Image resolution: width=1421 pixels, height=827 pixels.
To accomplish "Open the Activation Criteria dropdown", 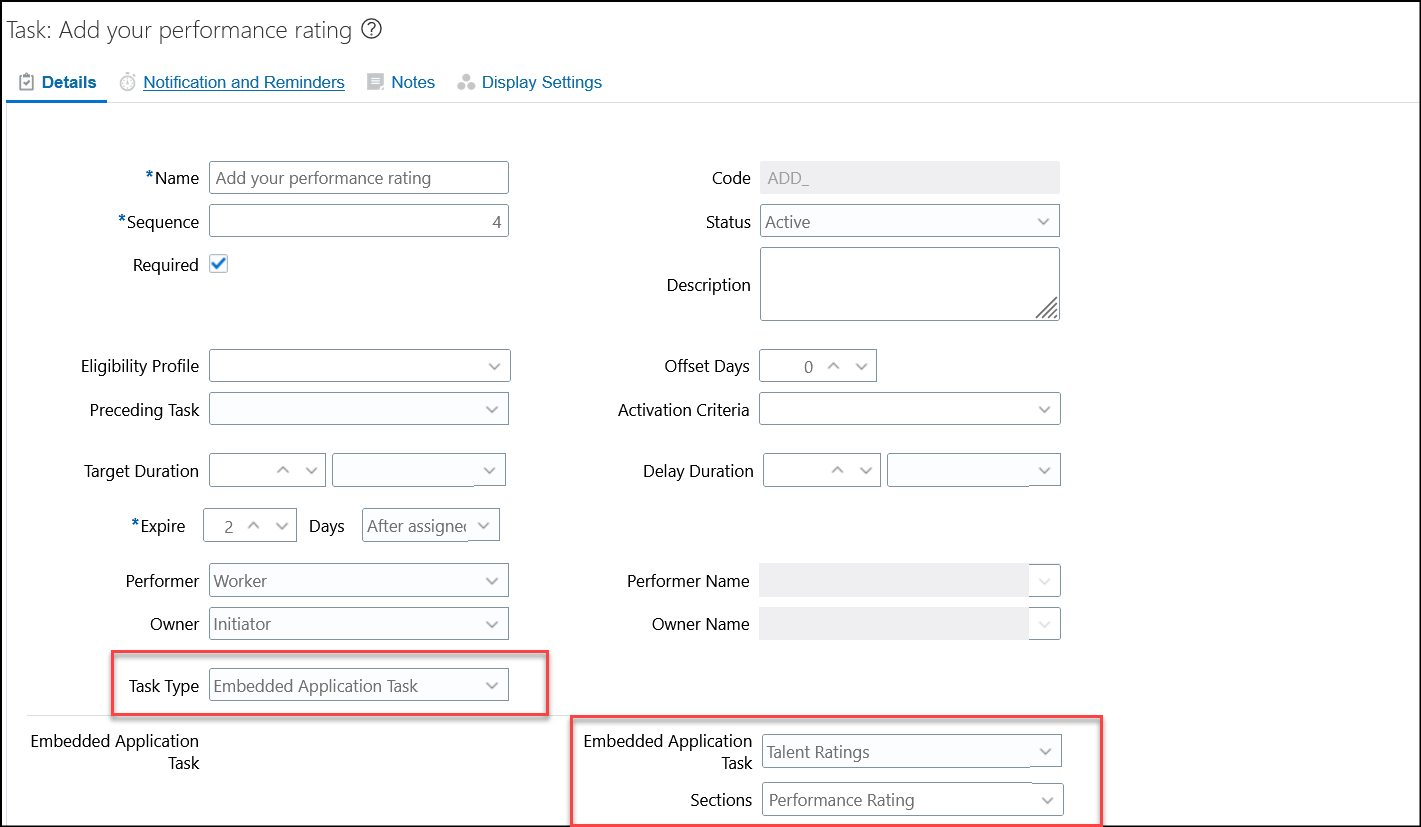I will [x=909, y=409].
